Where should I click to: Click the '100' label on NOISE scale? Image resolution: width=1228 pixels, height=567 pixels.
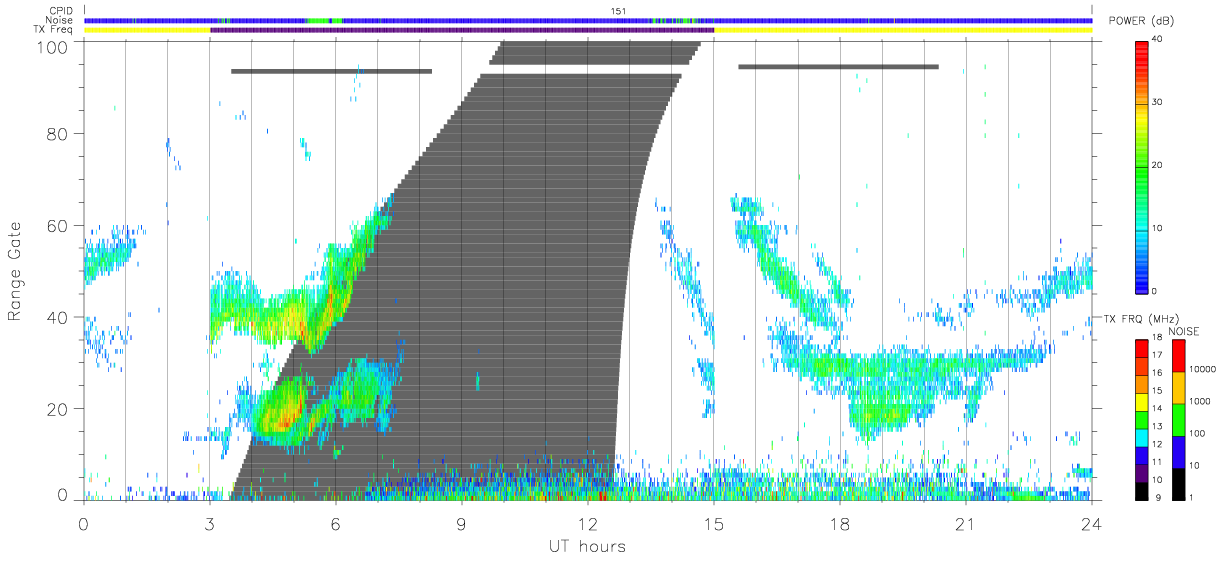pyautogui.click(x=1196, y=433)
